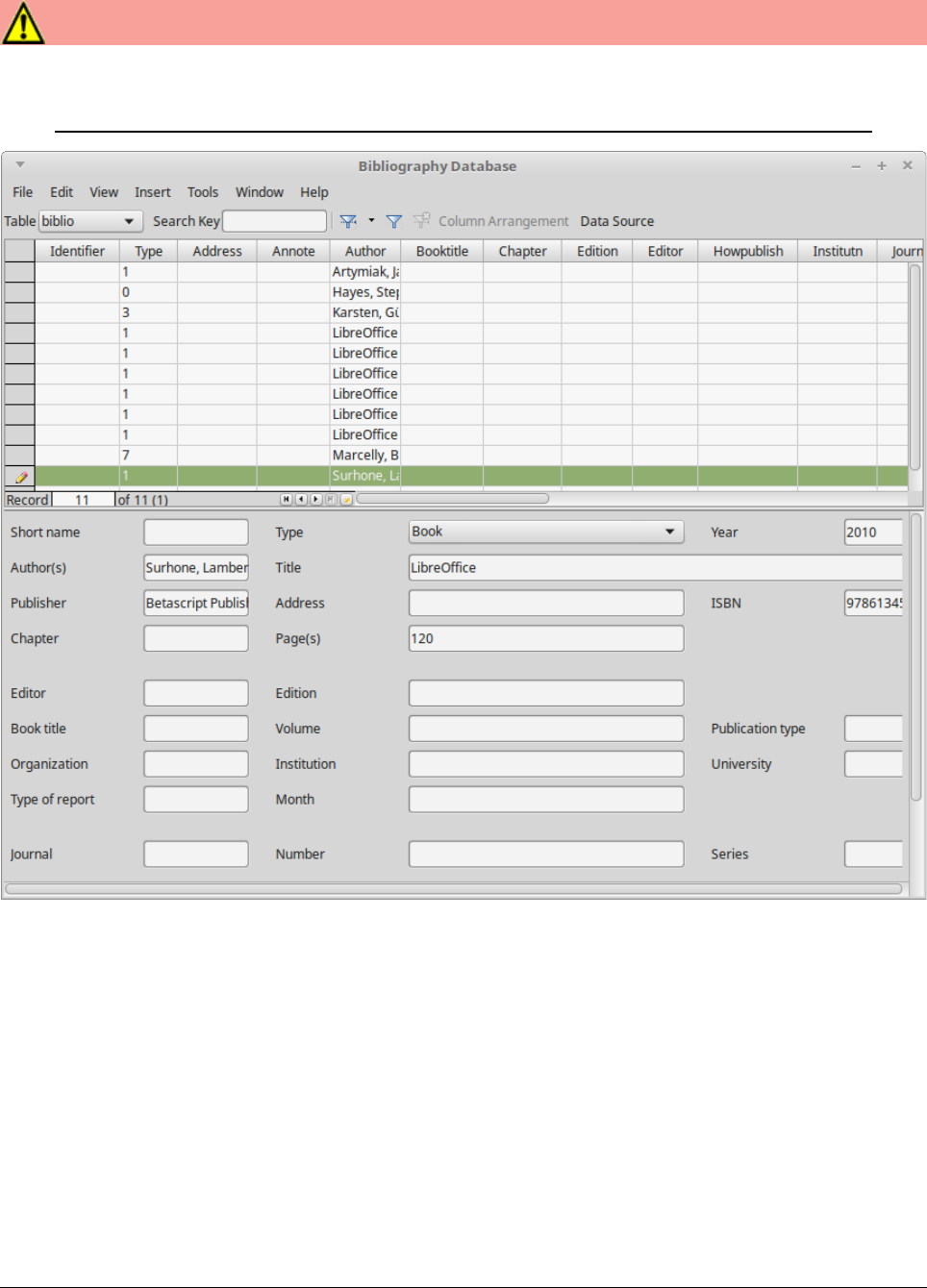Click the Page(s) field showing 120
The width and height of the screenshot is (927, 1288).
(x=546, y=639)
